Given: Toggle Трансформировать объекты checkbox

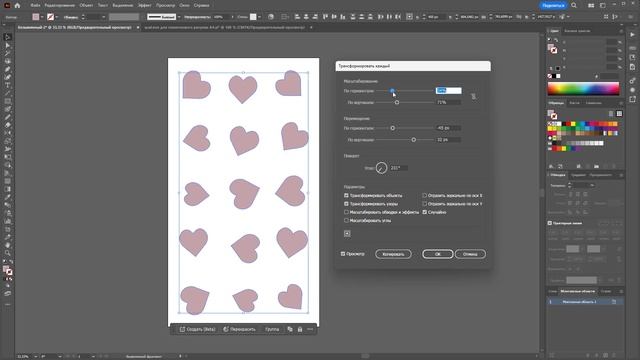Looking at the screenshot, I should pos(346,196).
